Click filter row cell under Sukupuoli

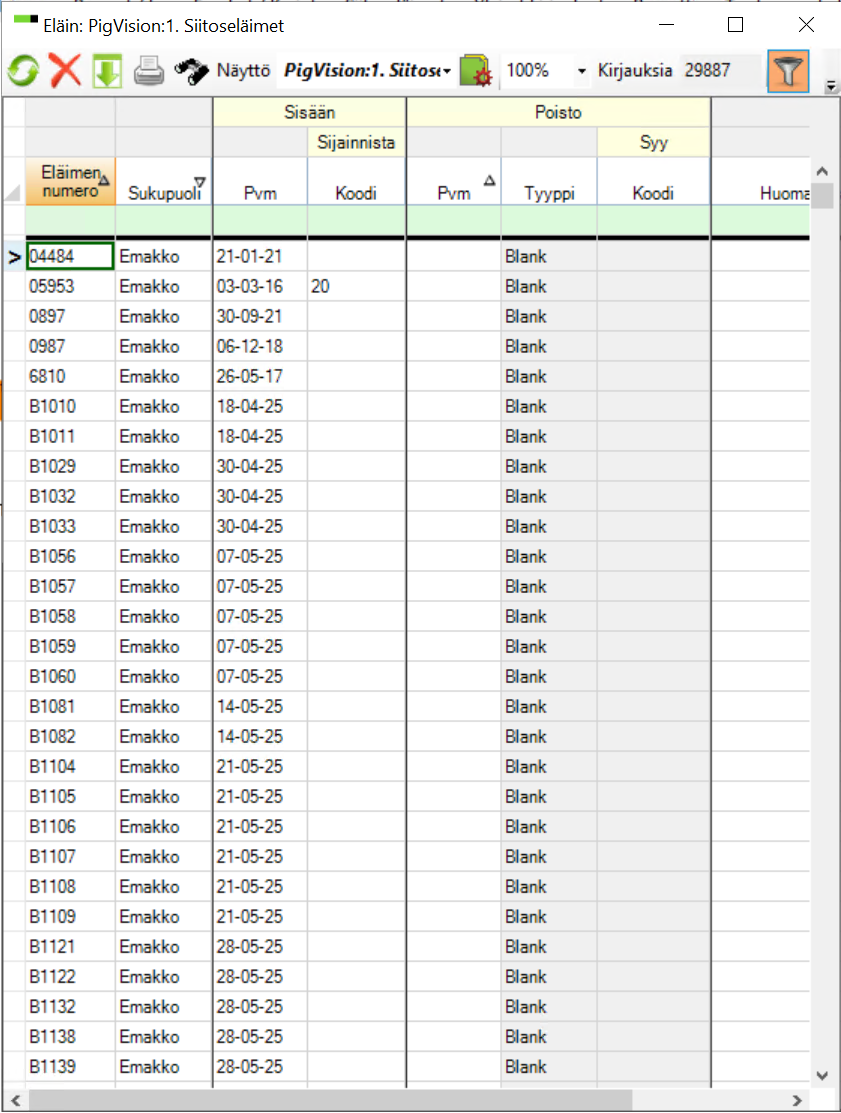click(164, 221)
